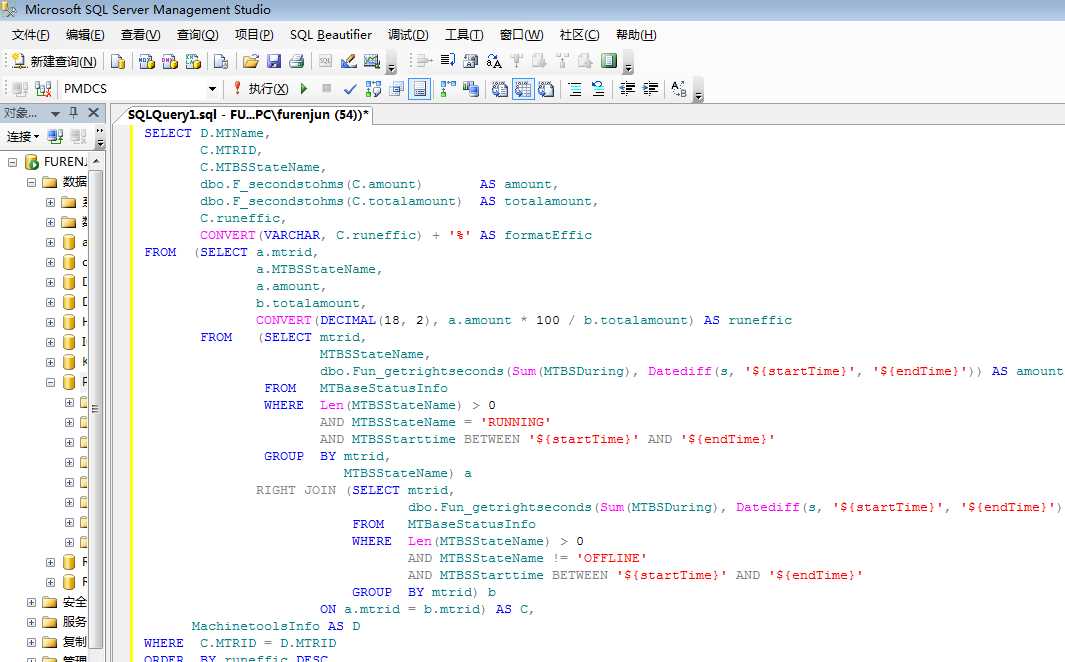This screenshot has width=1065, height=662.
Task: Collapse the FUREN server node
Action: click(x=12, y=162)
